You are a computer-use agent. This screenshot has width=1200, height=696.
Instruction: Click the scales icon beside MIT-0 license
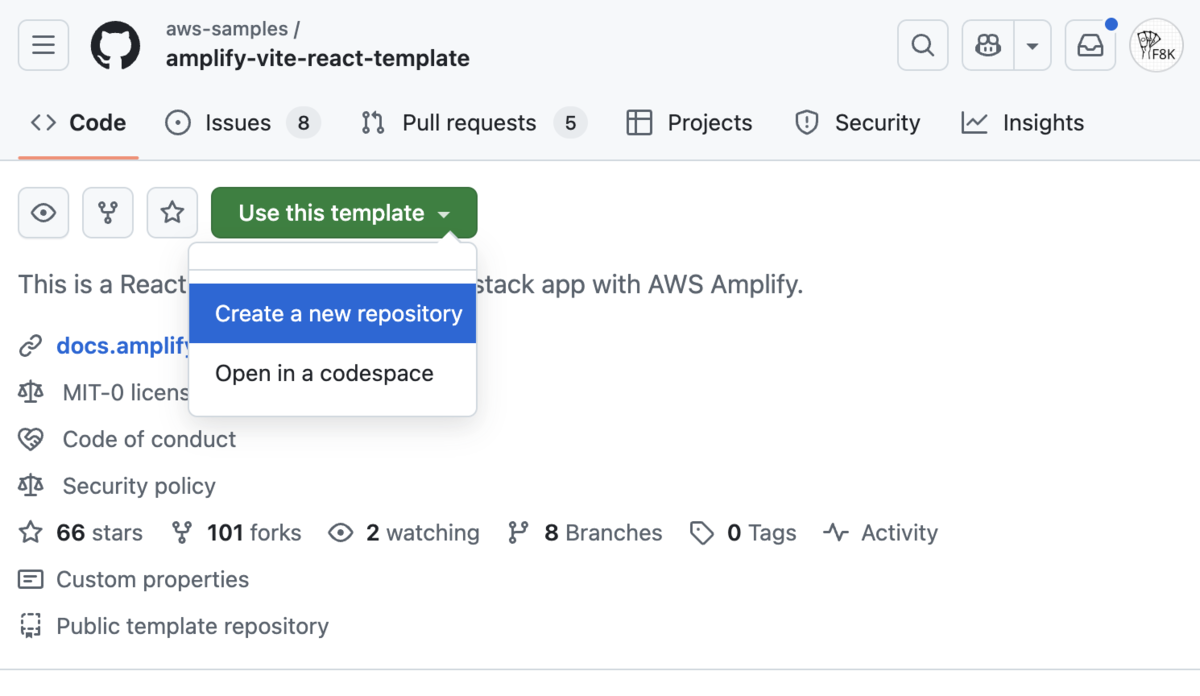31,392
